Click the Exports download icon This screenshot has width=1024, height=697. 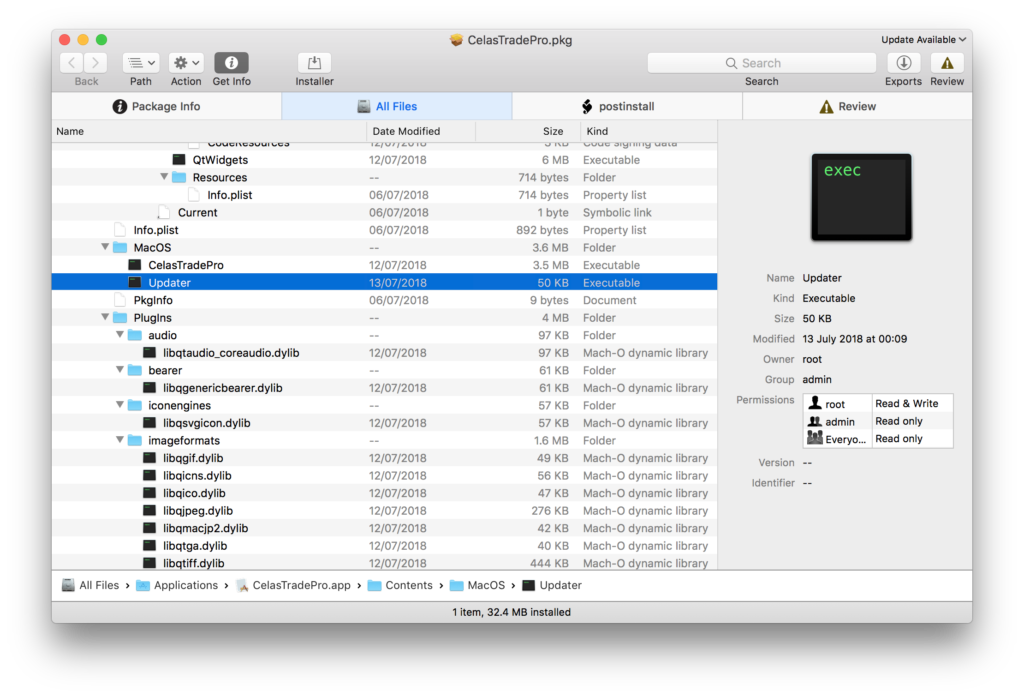click(x=903, y=63)
